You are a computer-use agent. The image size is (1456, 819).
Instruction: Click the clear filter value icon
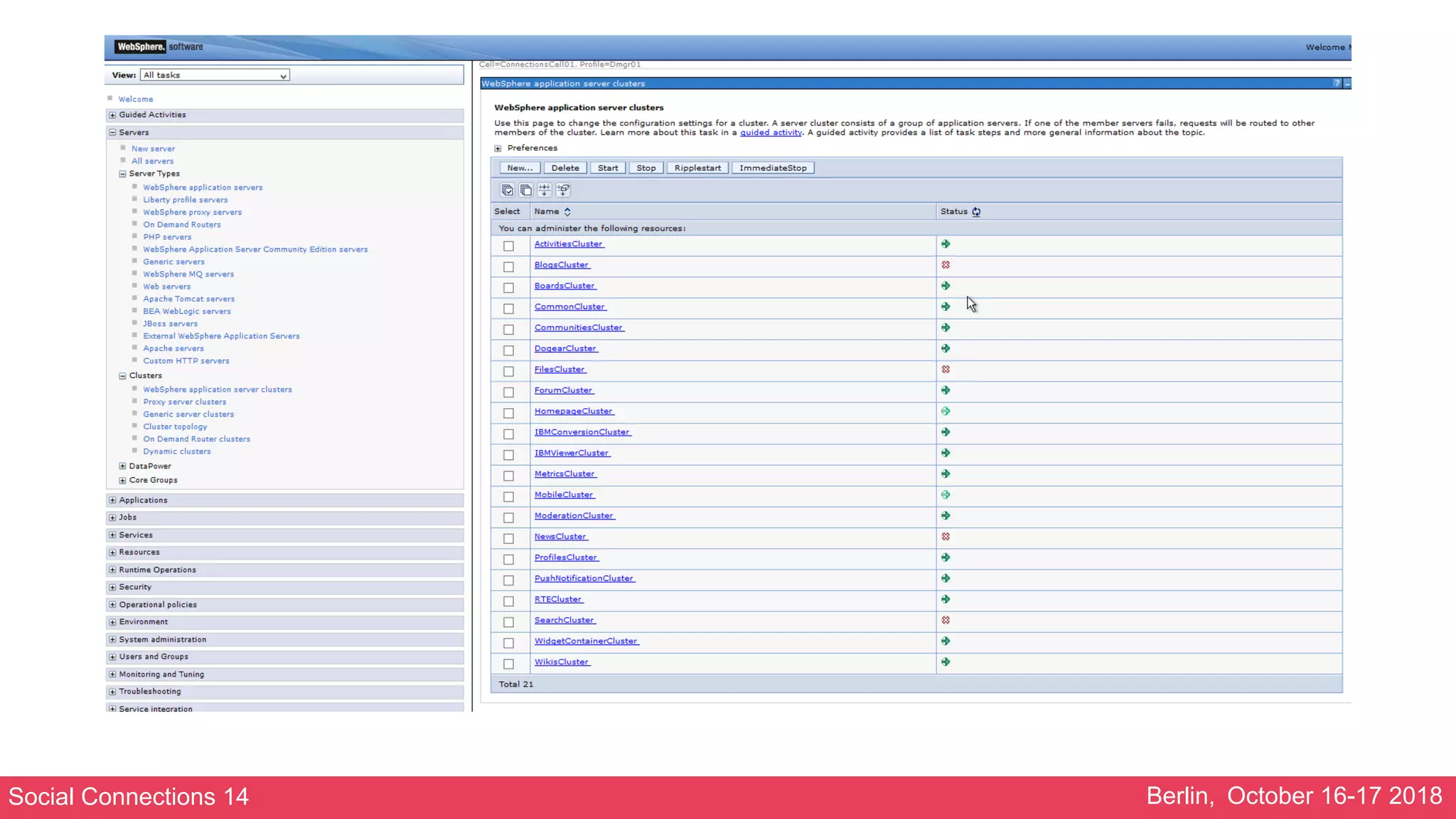[x=563, y=190]
